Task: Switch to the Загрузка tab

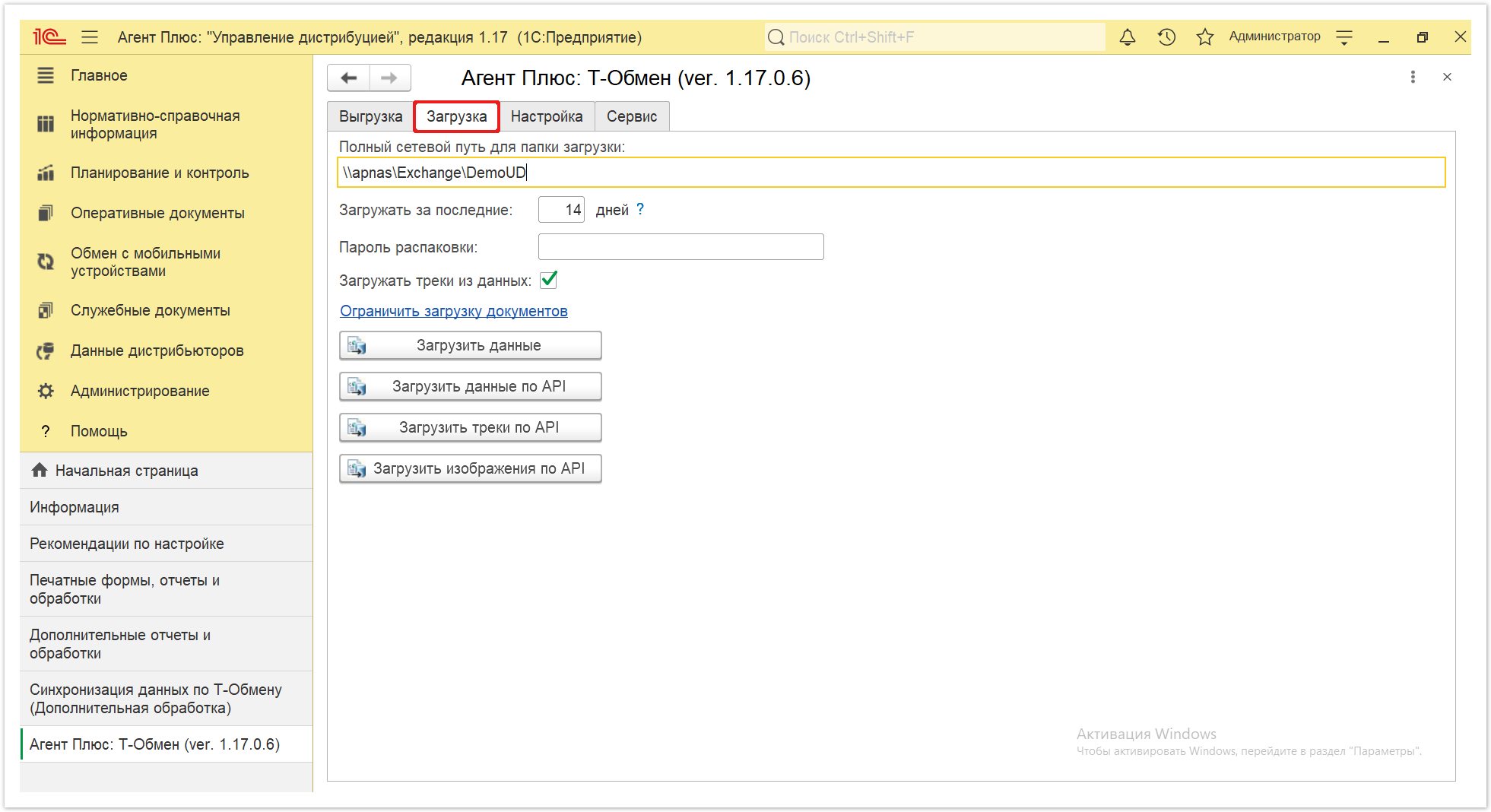Action: pyautogui.click(x=456, y=116)
